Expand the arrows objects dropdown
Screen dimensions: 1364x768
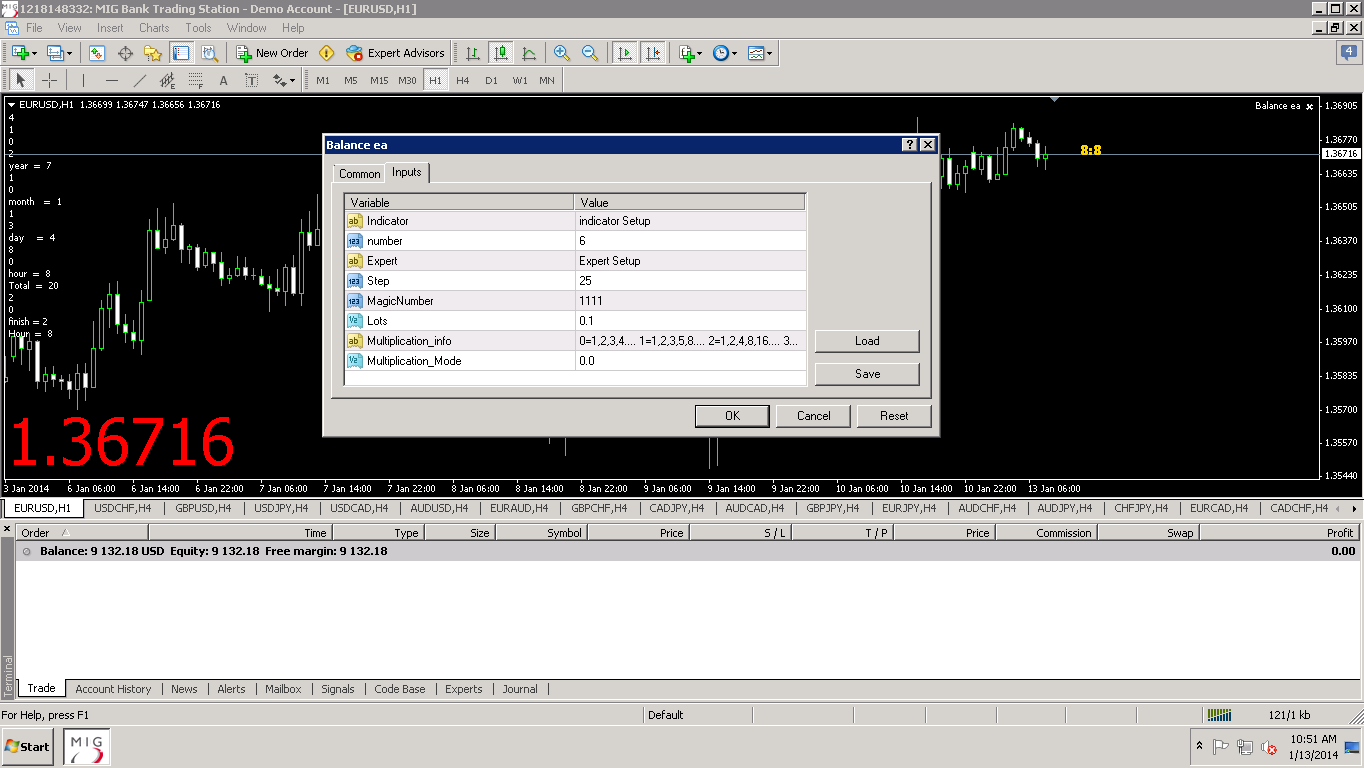click(293, 80)
